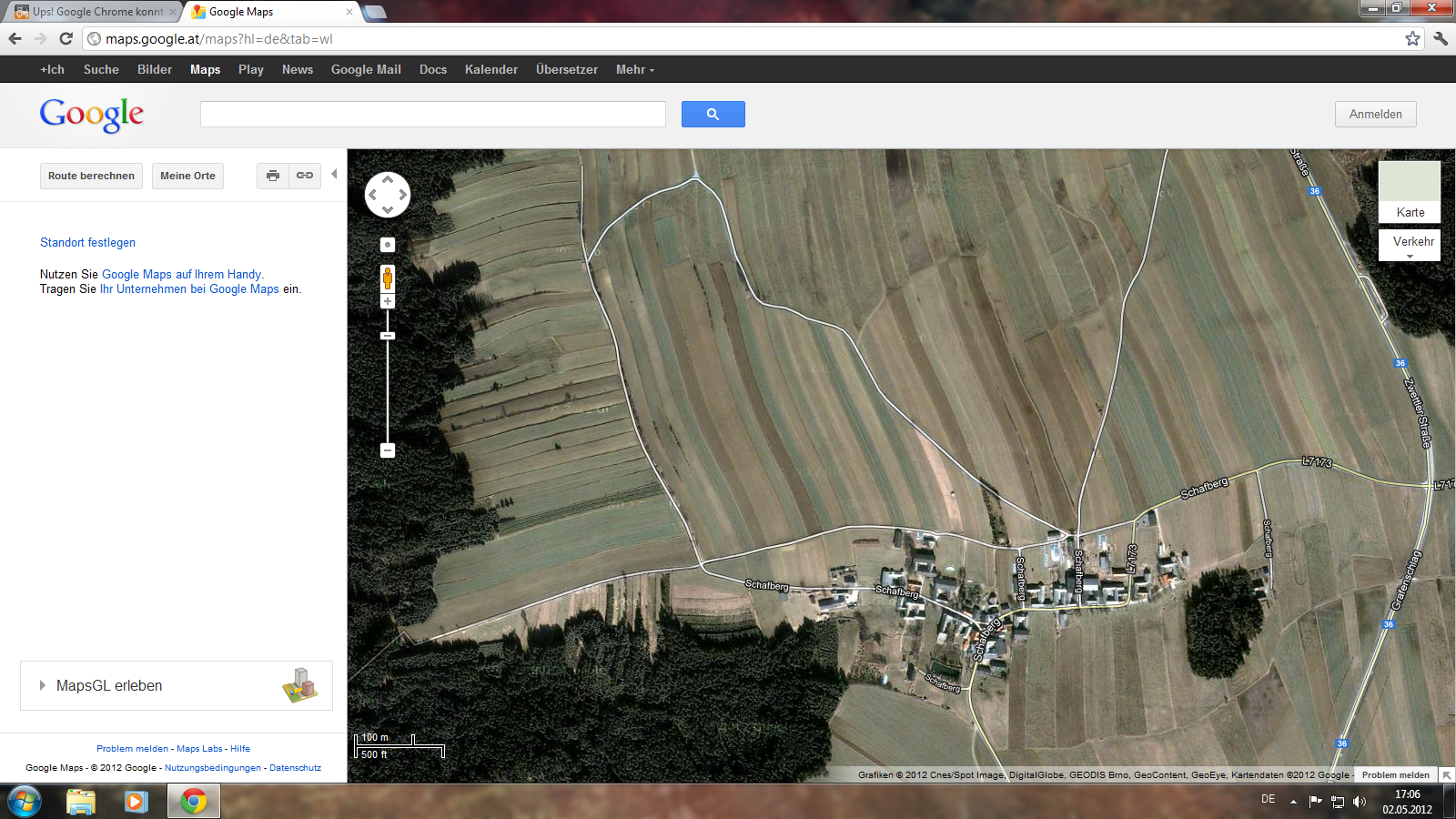Screen dimensions: 1456x819
Task: Click the Hilfe footer link
Action: [240, 749]
